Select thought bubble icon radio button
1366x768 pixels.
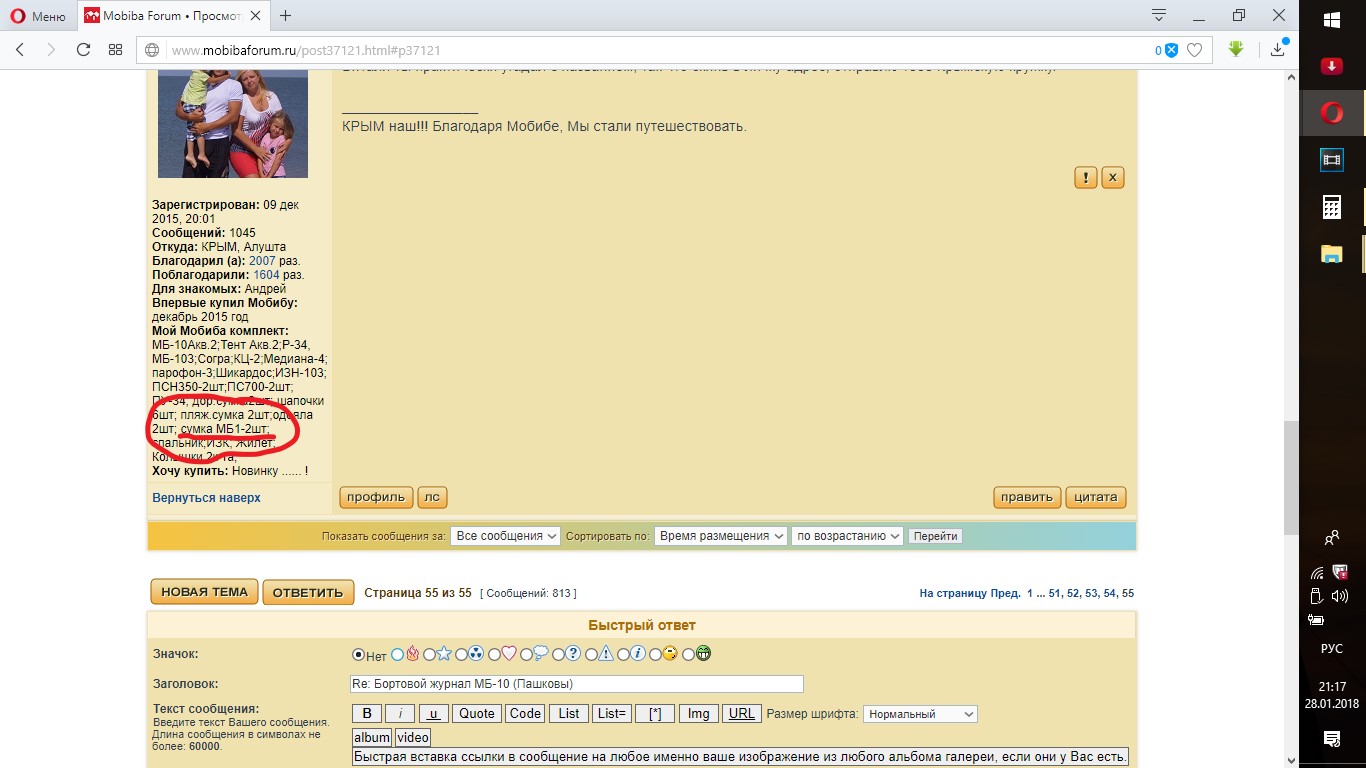526,655
